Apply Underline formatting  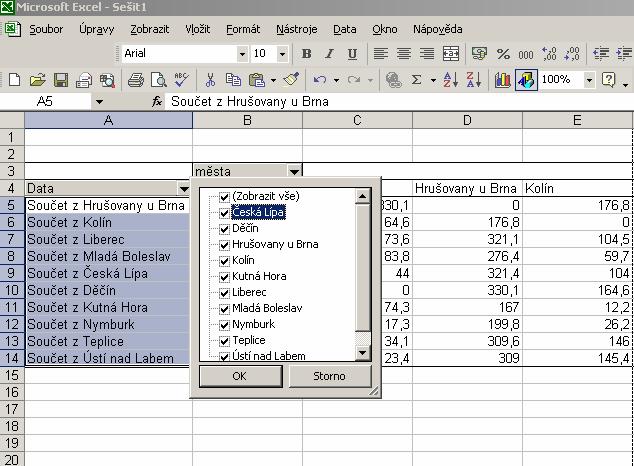[x=352, y=54]
